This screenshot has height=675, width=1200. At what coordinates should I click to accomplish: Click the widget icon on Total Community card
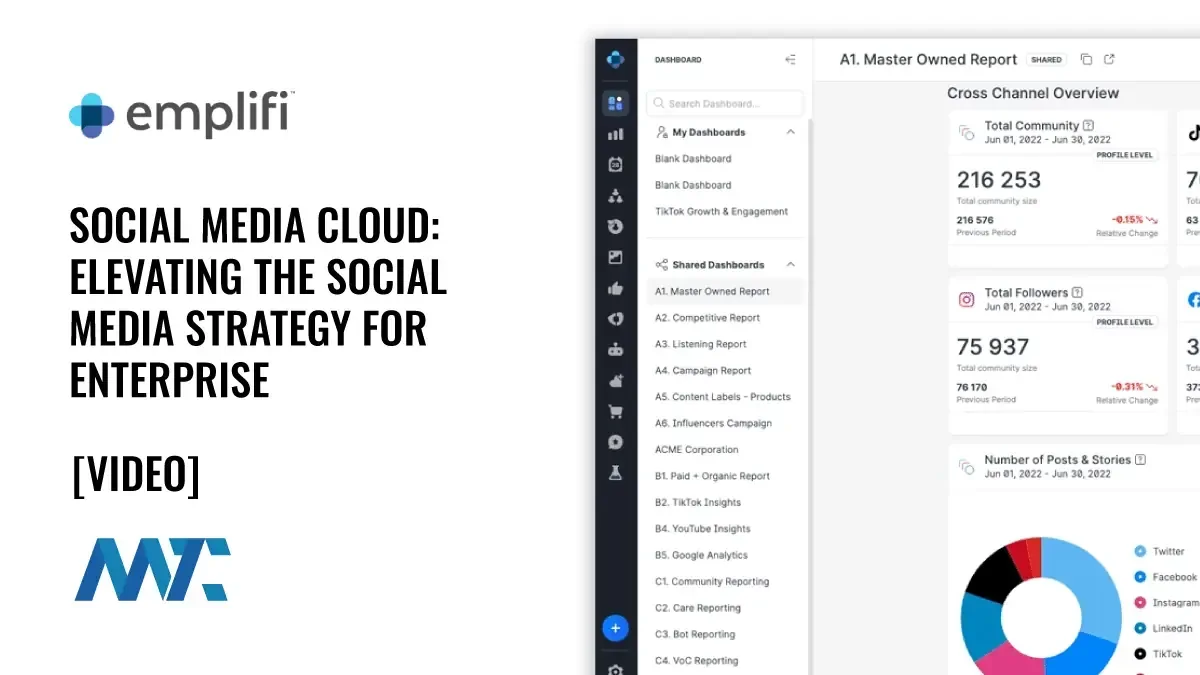pos(967,133)
